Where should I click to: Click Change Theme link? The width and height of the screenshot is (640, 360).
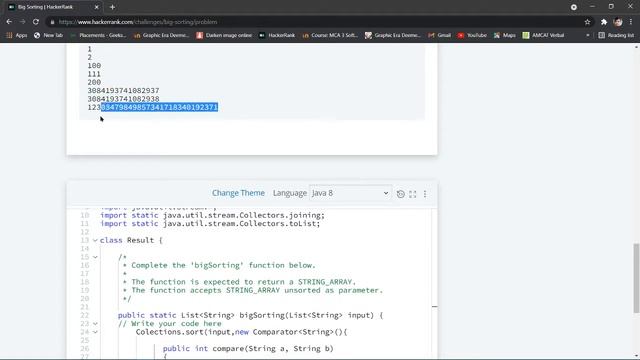tap(238, 193)
